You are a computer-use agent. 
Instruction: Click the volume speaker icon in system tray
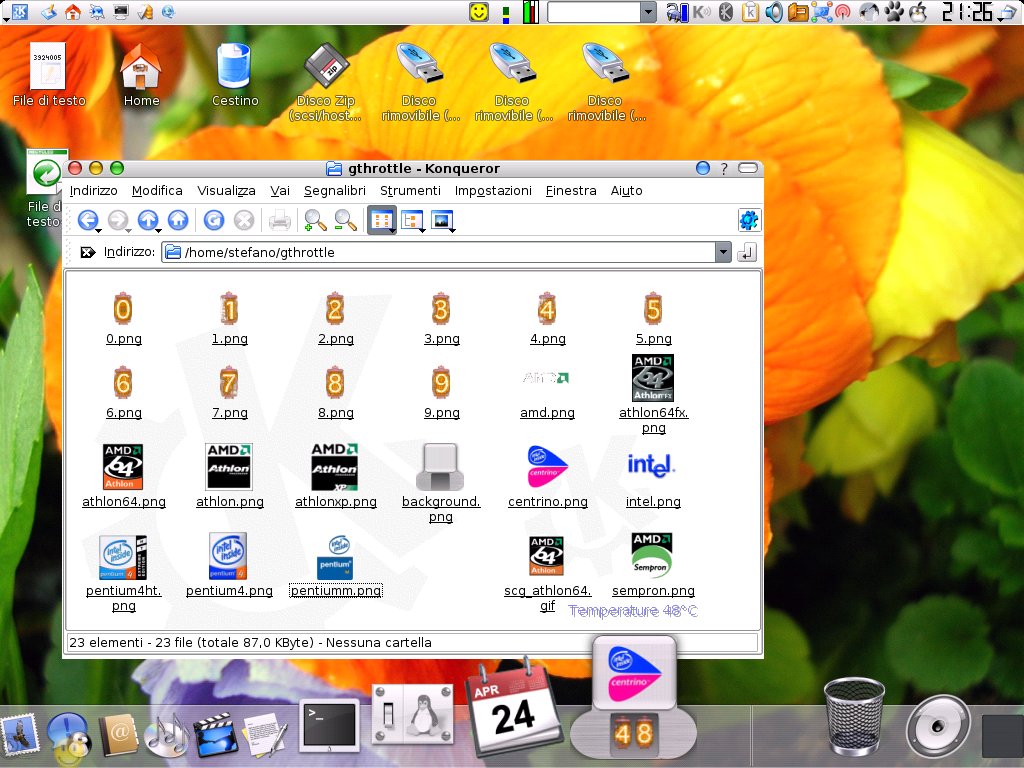click(x=774, y=12)
